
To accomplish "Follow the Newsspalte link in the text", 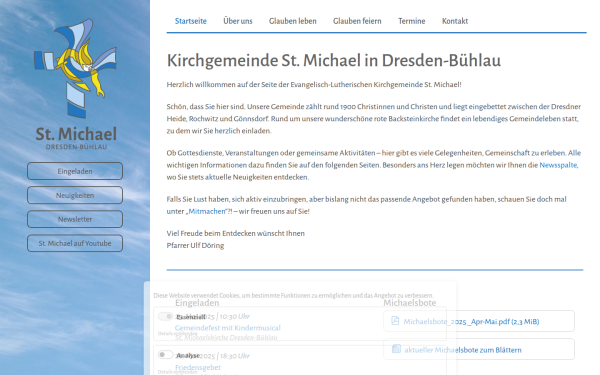I will 558,165.
